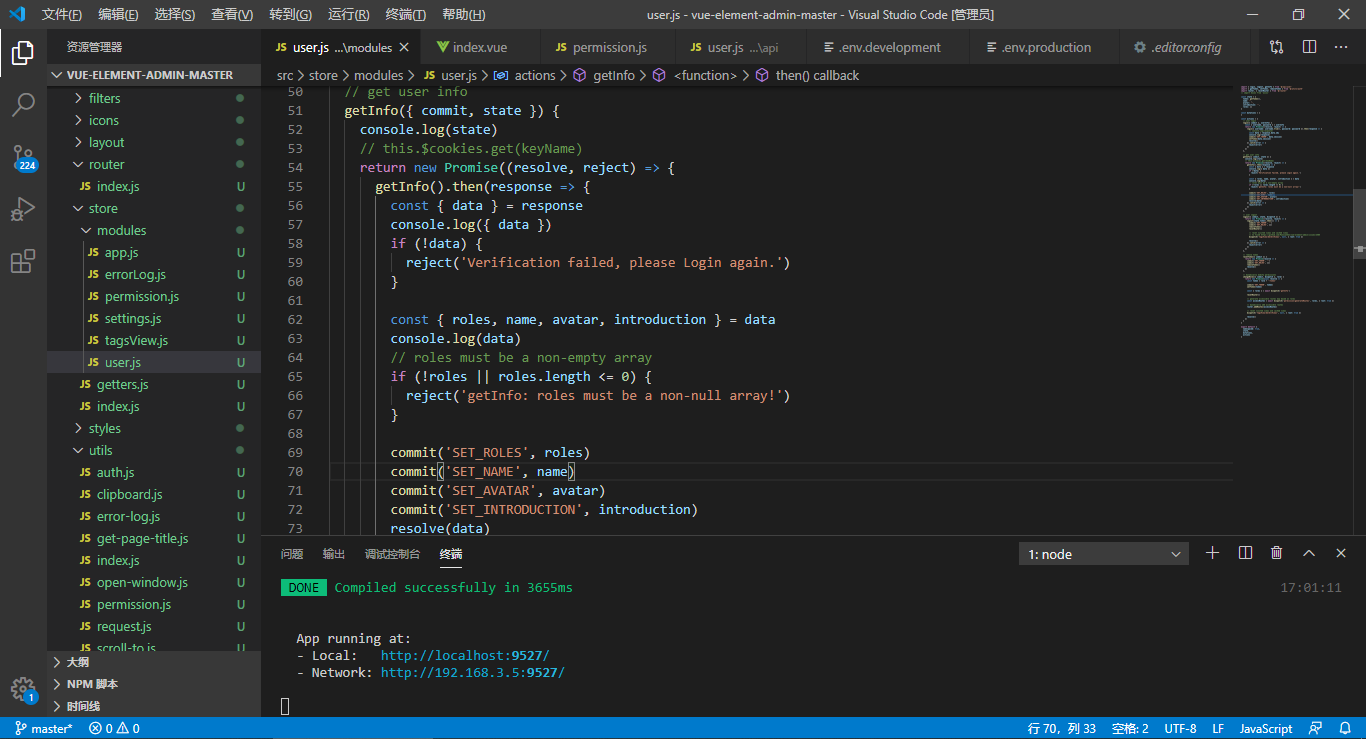Click the VS Code logo in title bar

click(x=17, y=14)
